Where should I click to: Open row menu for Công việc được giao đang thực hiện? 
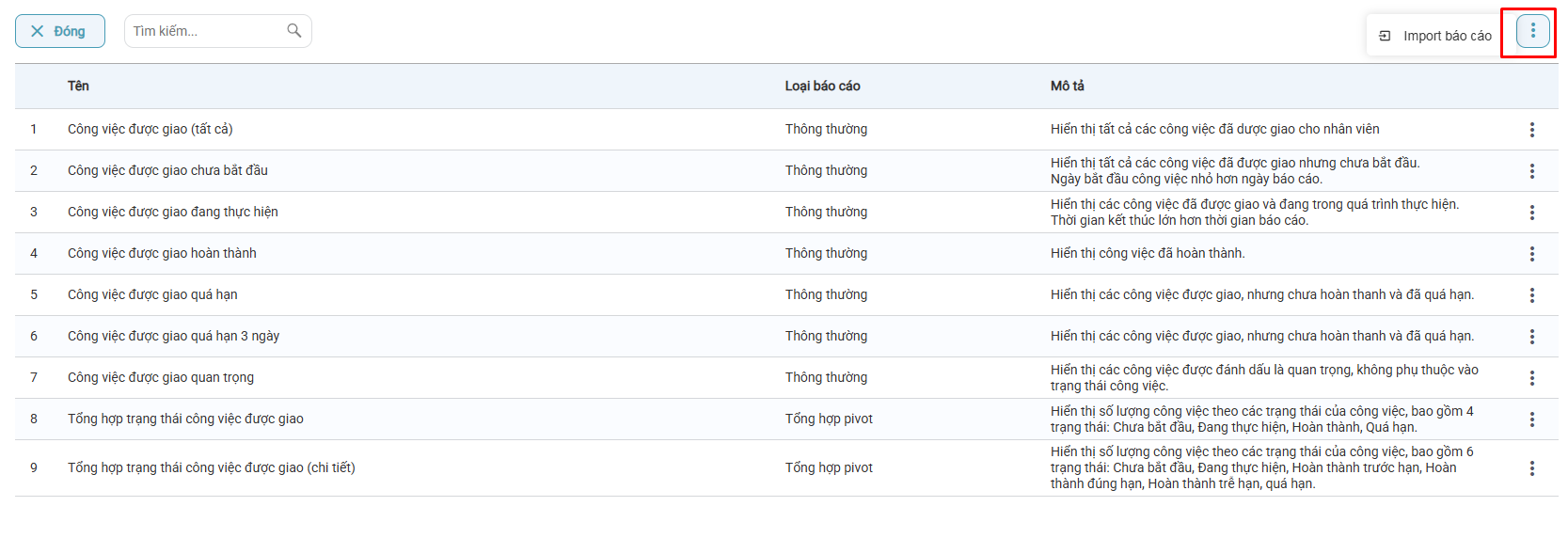tap(1531, 213)
